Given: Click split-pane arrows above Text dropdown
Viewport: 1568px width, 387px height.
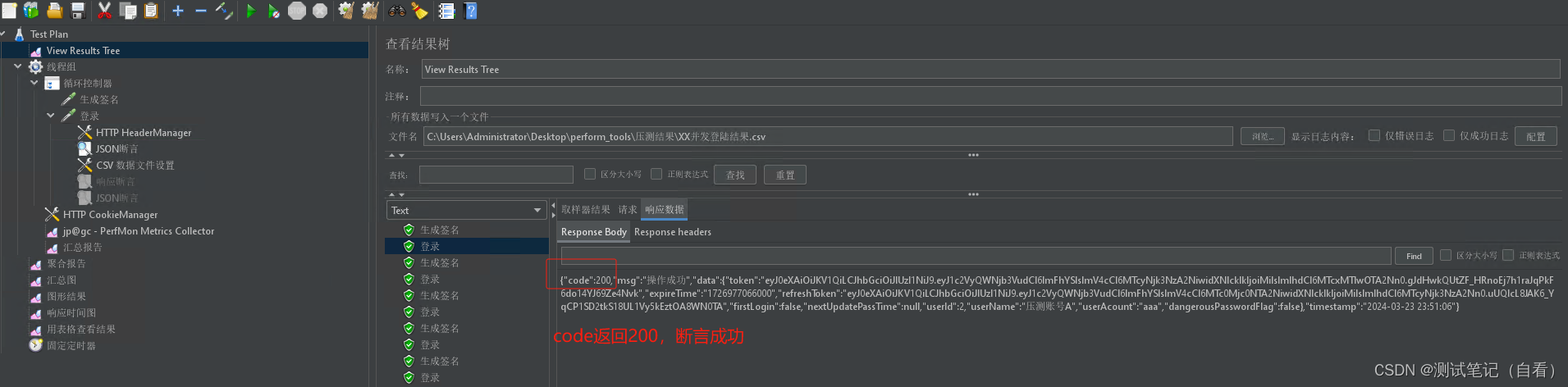Looking at the screenshot, I should 396,194.
